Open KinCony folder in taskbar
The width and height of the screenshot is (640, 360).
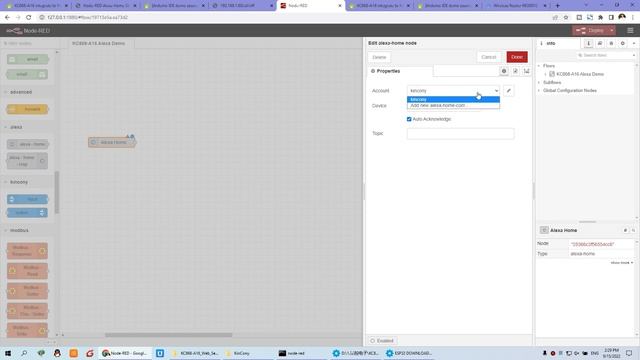click(x=242, y=353)
